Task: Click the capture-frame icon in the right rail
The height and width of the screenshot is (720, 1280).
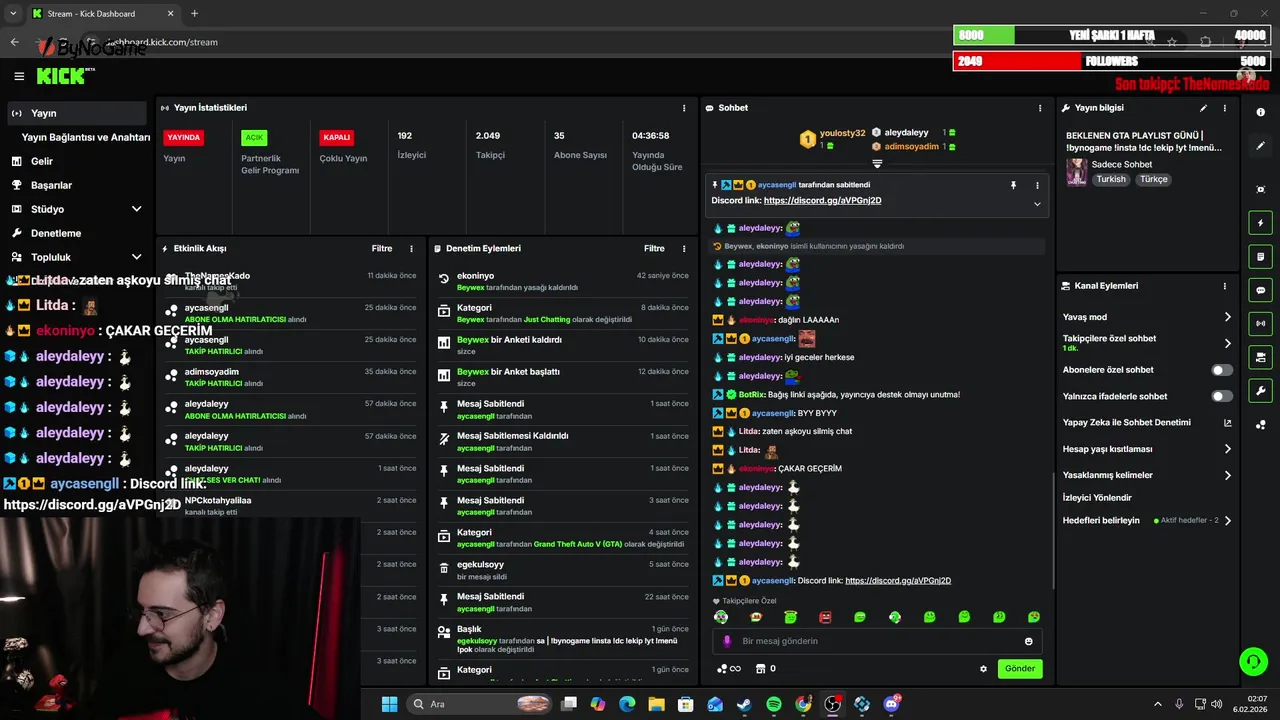Action: (1260, 189)
